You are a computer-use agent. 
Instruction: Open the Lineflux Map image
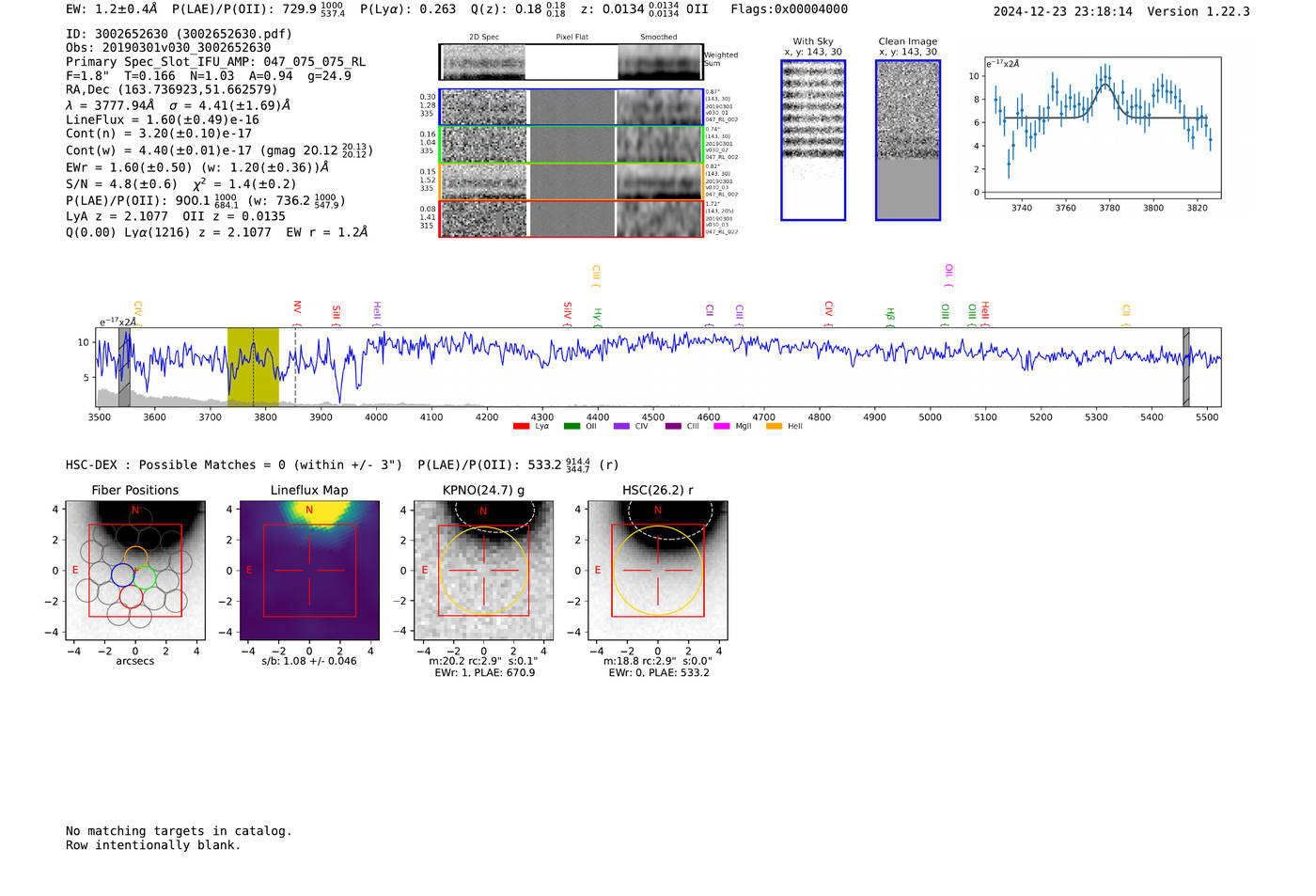coord(309,571)
